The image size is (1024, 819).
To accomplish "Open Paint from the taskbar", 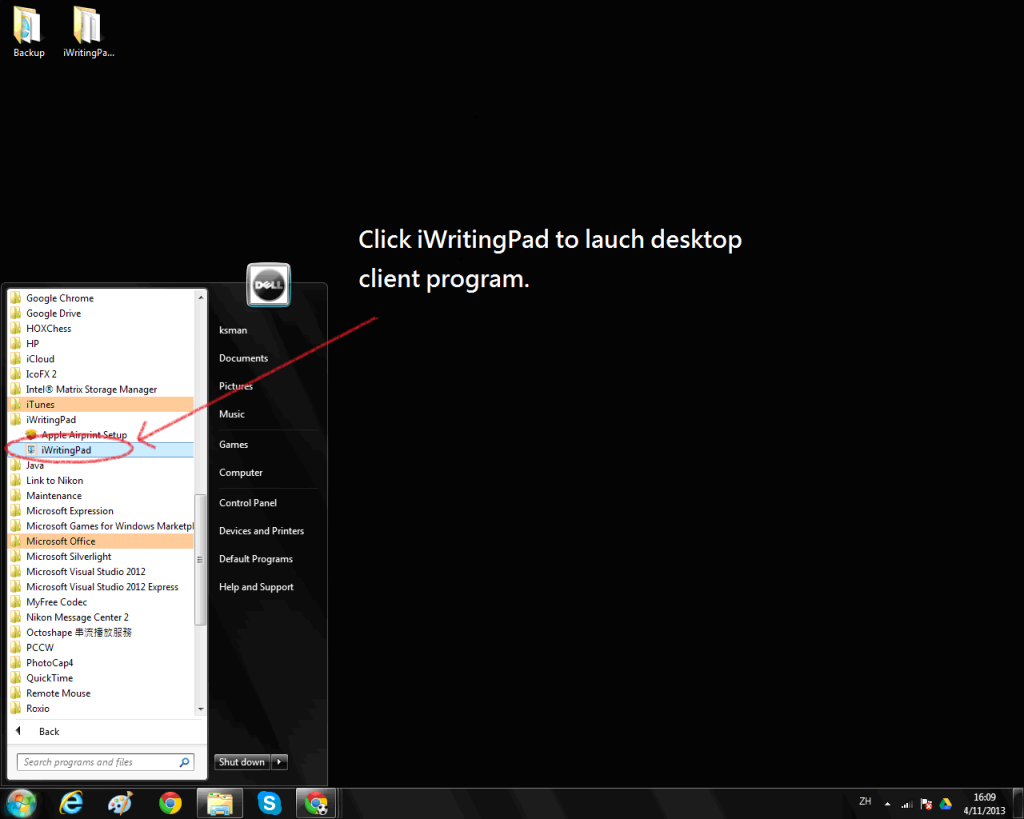I will coord(121,803).
